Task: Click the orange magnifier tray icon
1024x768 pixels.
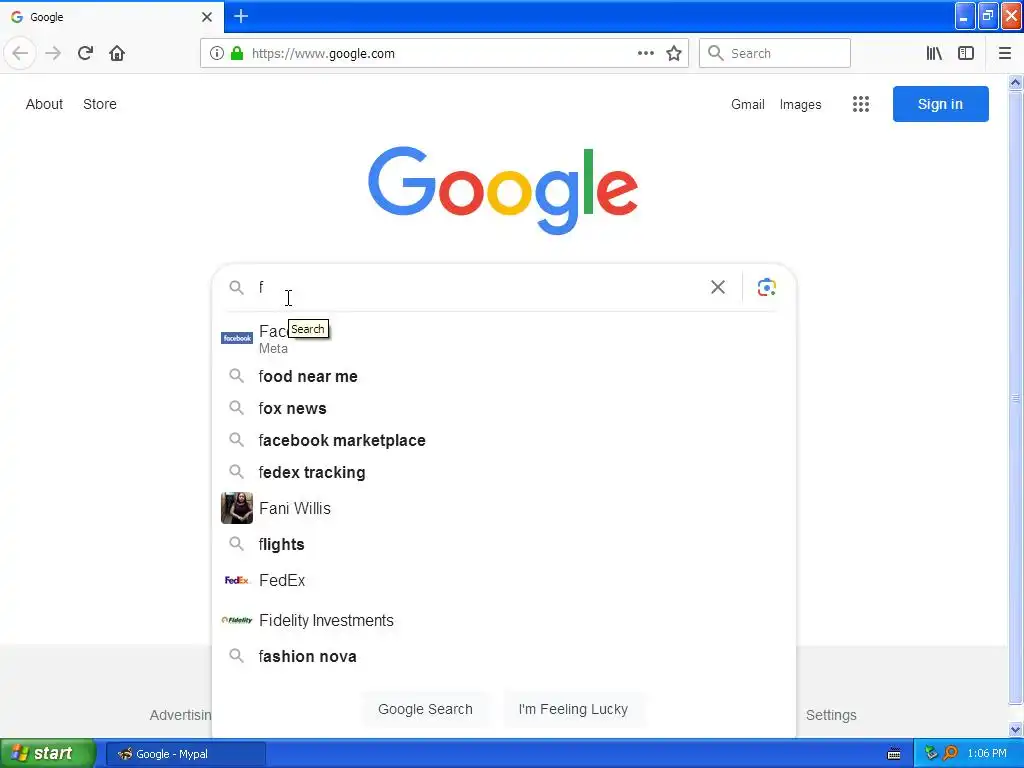Action: (950, 754)
